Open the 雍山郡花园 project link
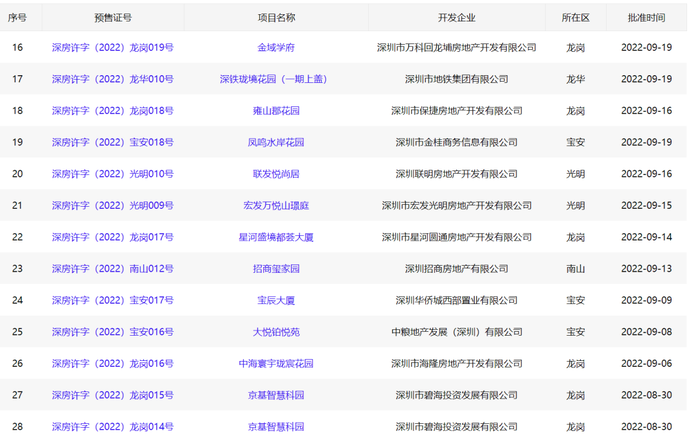This screenshot has width=700, height=442. point(276,111)
